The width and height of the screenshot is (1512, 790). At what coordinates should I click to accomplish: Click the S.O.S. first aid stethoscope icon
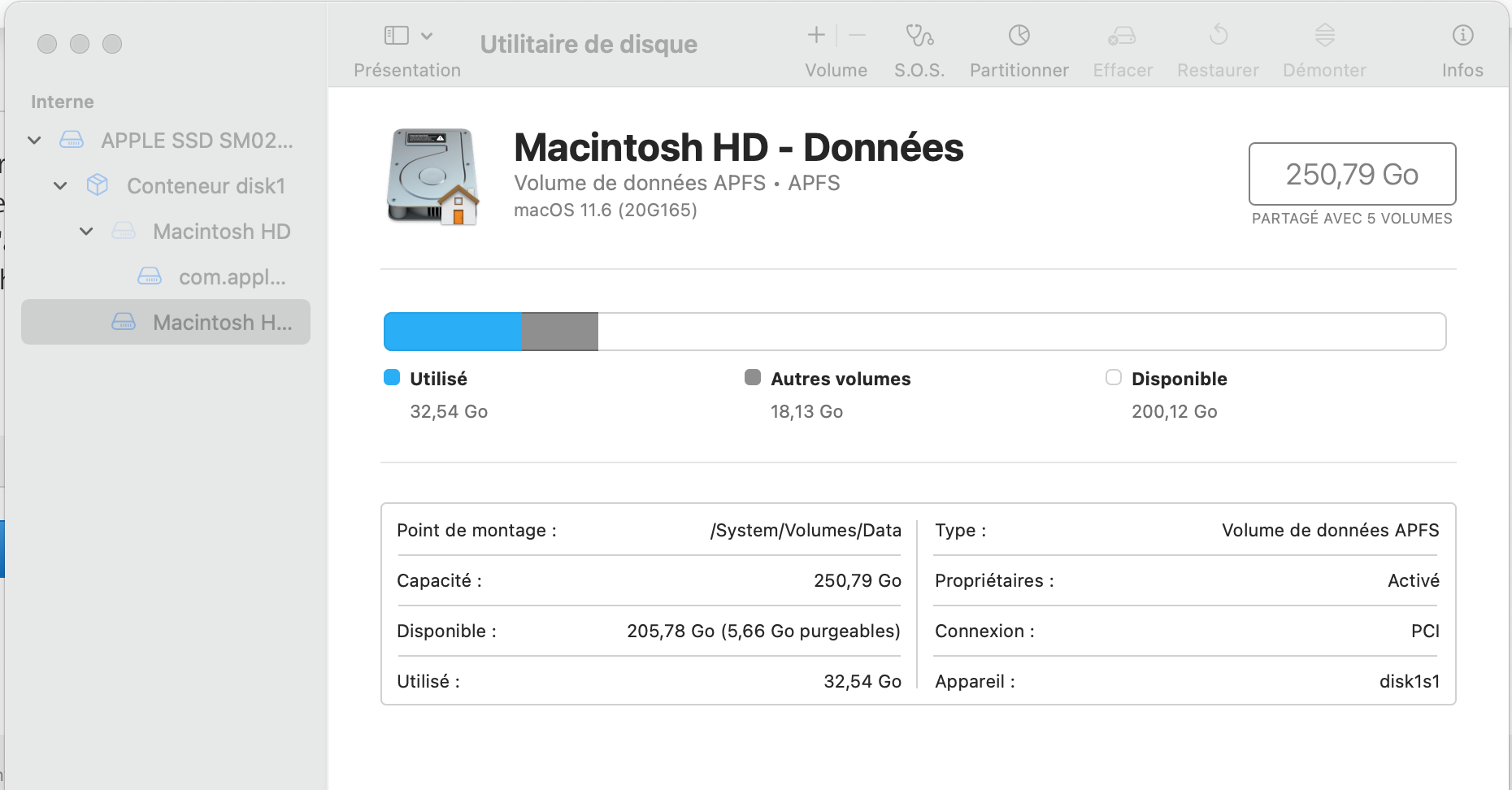tap(919, 36)
